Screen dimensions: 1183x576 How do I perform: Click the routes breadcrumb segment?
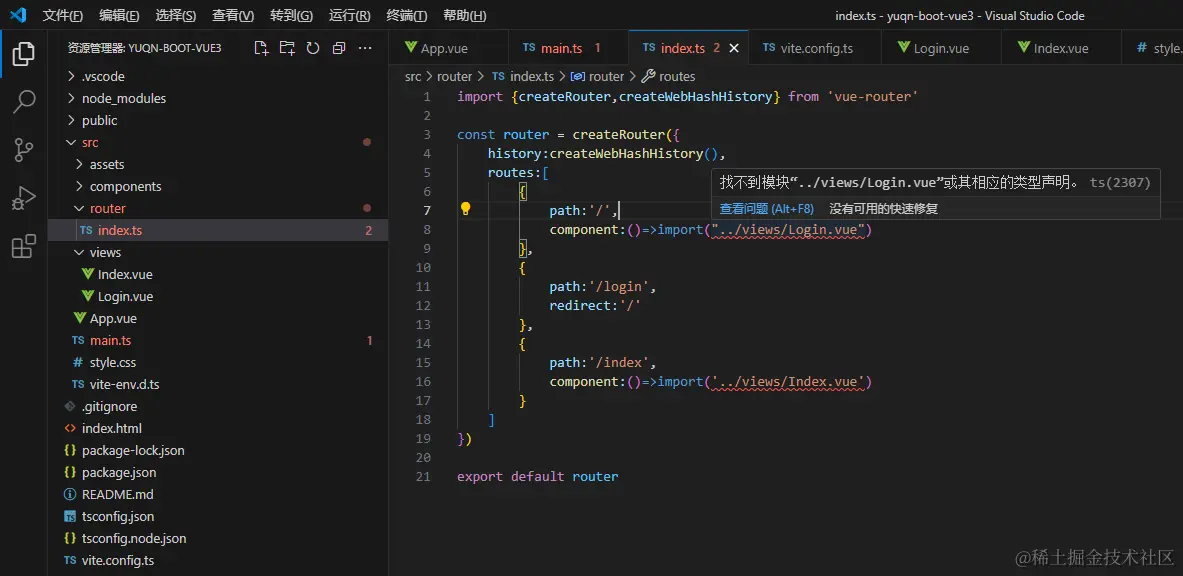click(668, 76)
